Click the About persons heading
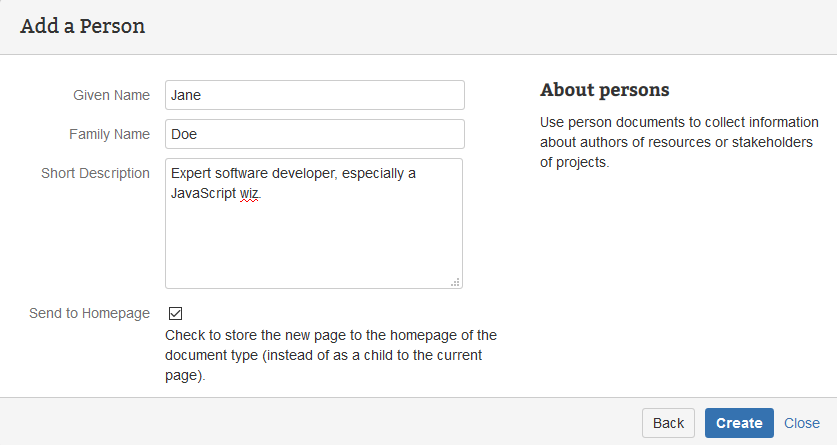 (x=604, y=90)
